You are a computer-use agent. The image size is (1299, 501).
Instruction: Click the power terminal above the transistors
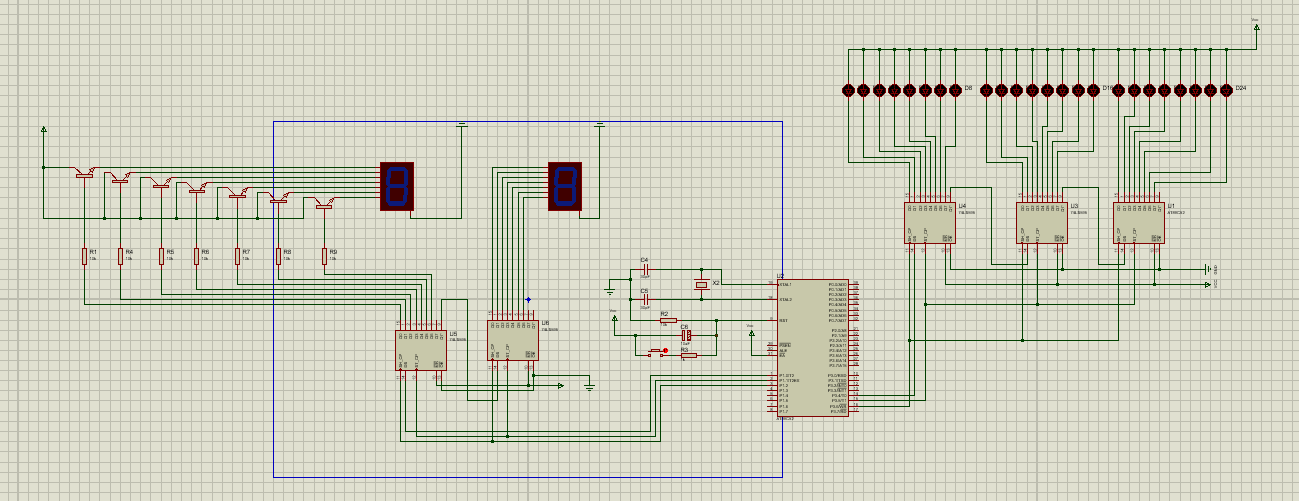click(x=43, y=131)
